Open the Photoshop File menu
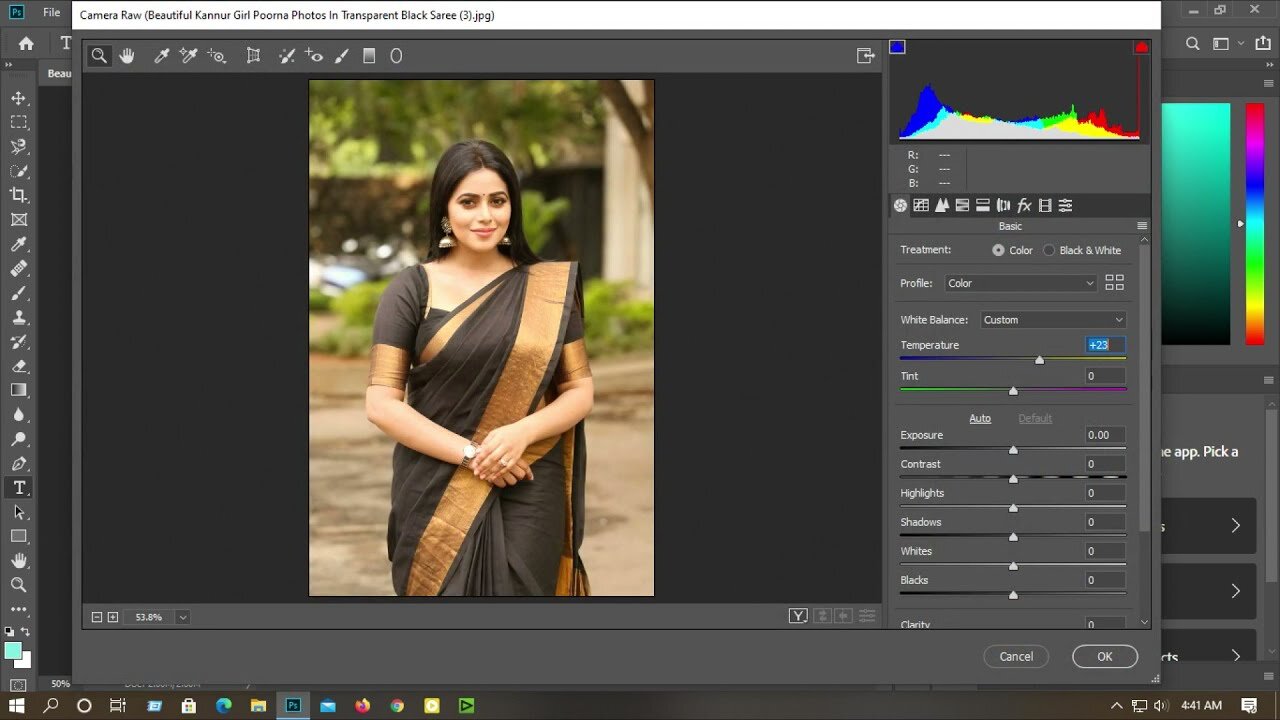The height and width of the screenshot is (720, 1280). [x=53, y=13]
